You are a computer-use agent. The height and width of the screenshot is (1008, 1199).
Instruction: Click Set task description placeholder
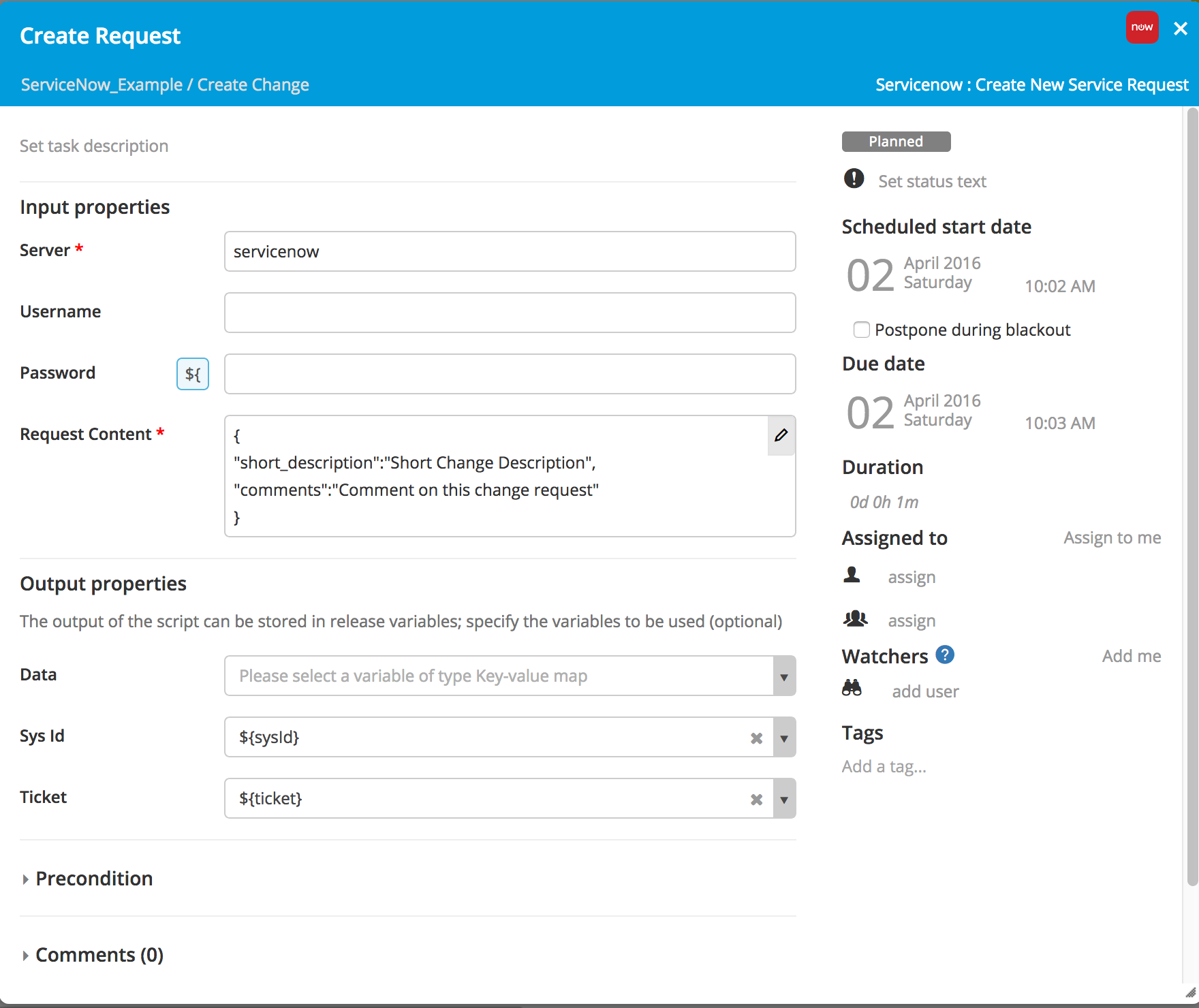pyautogui.click(x=94, y=146)
